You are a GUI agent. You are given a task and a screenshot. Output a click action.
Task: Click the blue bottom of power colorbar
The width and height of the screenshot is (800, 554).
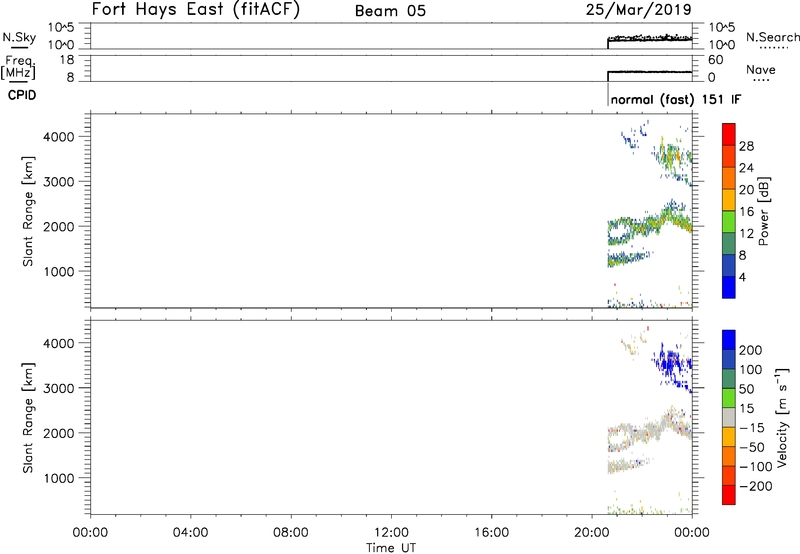[729, 287]
